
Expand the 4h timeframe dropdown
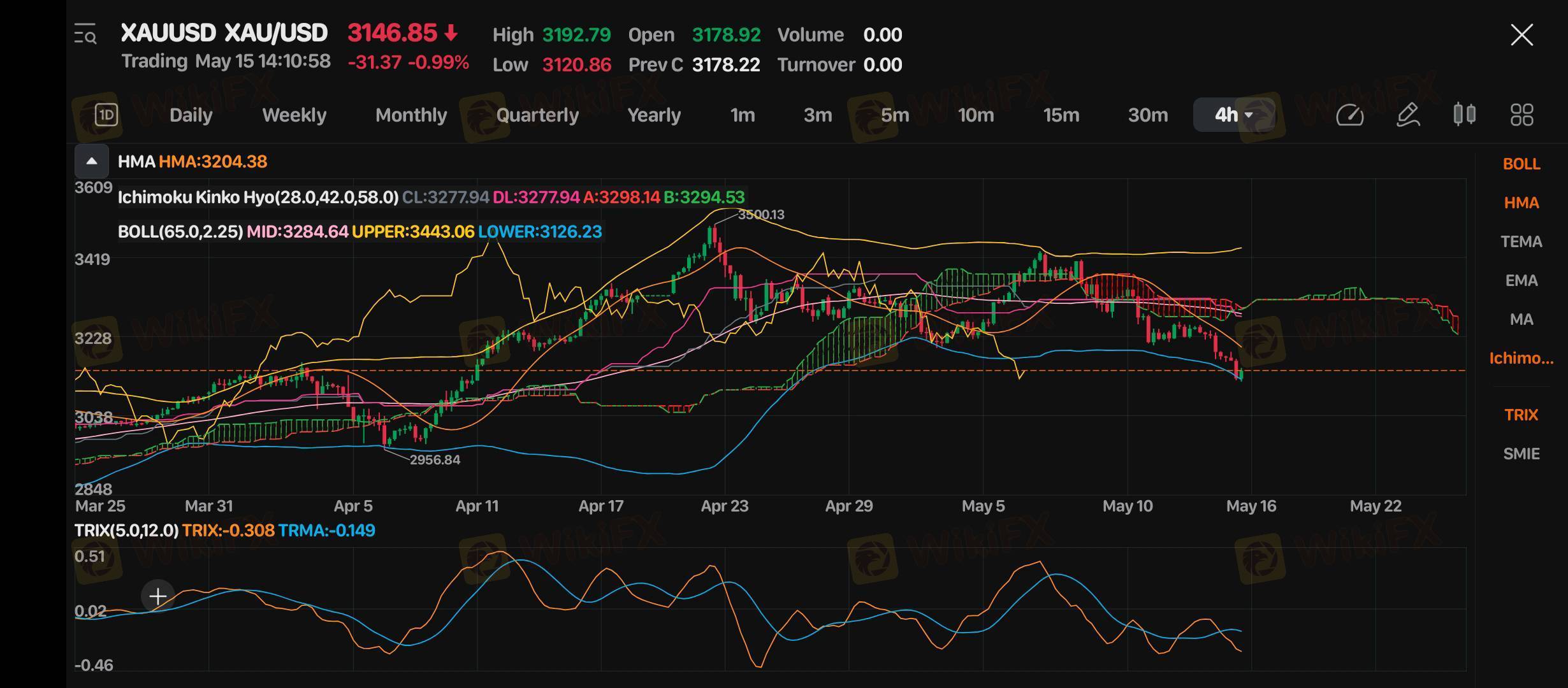pos(1234,115)
